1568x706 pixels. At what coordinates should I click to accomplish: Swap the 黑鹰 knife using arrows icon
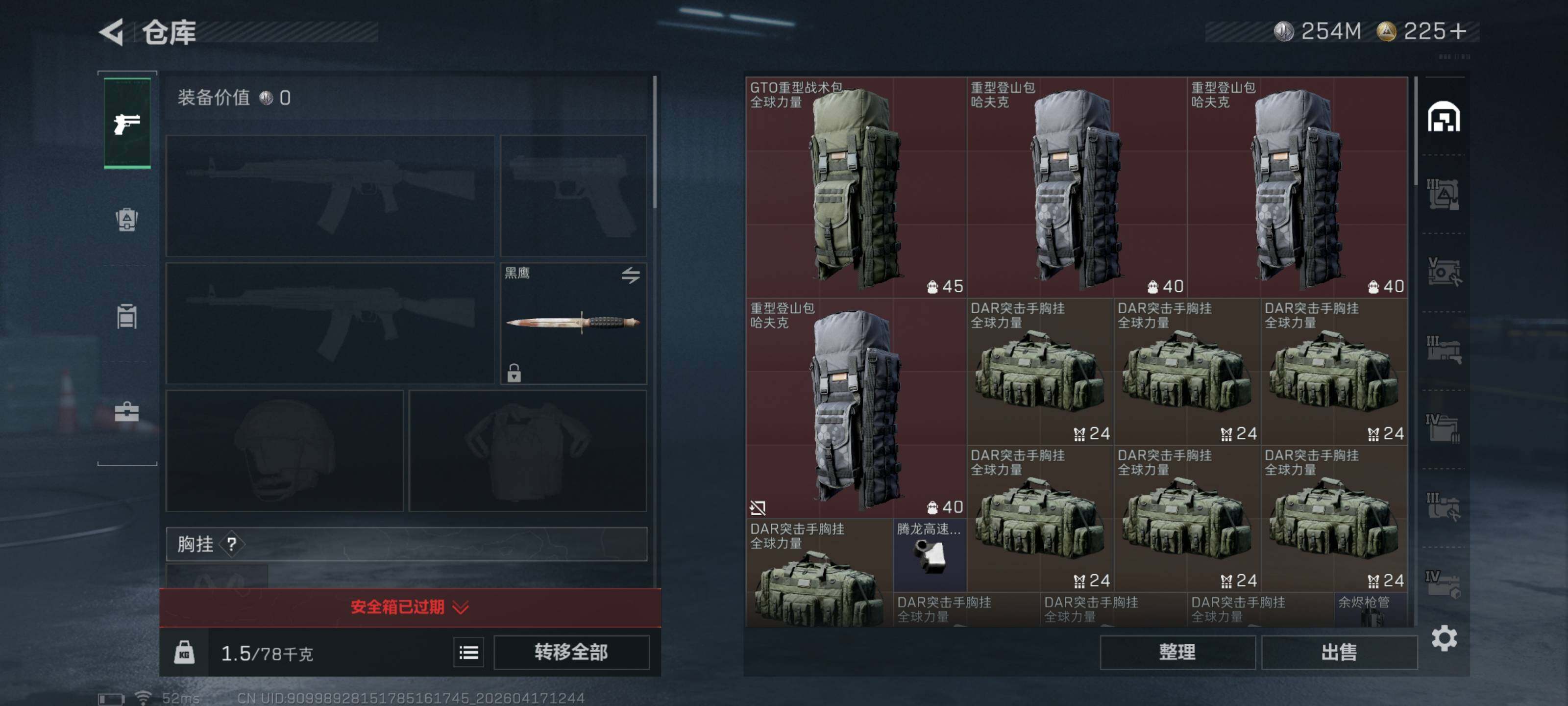pyautogui.click(x=631, y=276)
